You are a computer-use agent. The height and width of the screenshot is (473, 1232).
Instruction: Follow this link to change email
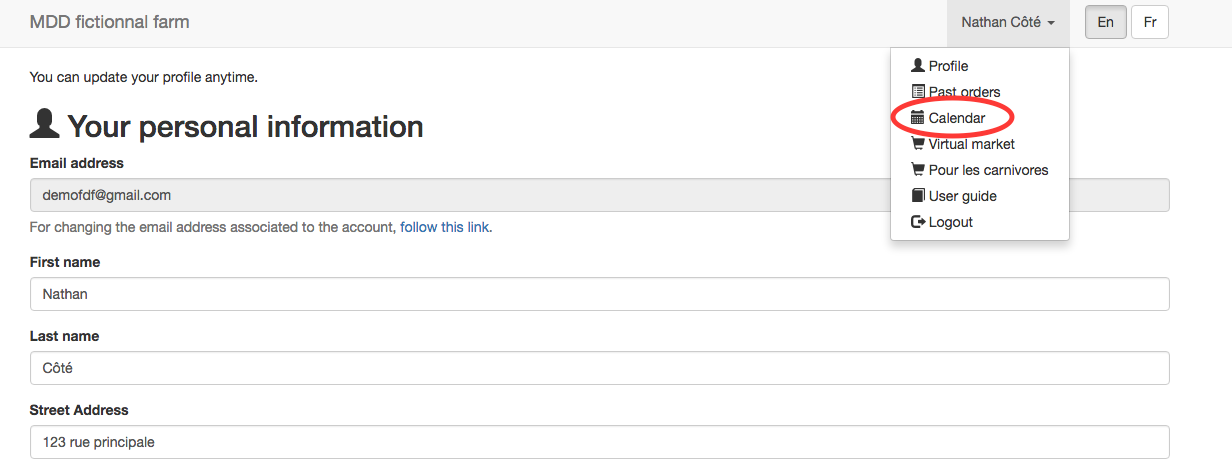point(445,227)
